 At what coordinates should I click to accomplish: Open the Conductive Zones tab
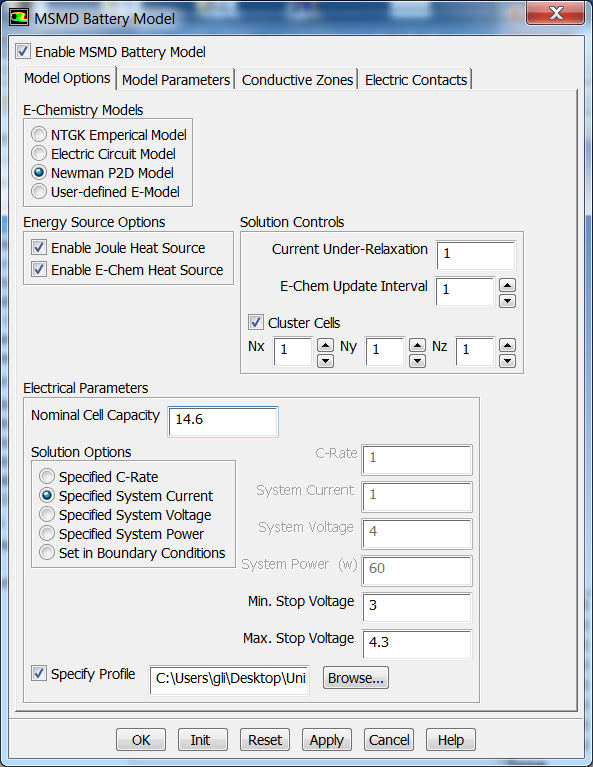297,80
